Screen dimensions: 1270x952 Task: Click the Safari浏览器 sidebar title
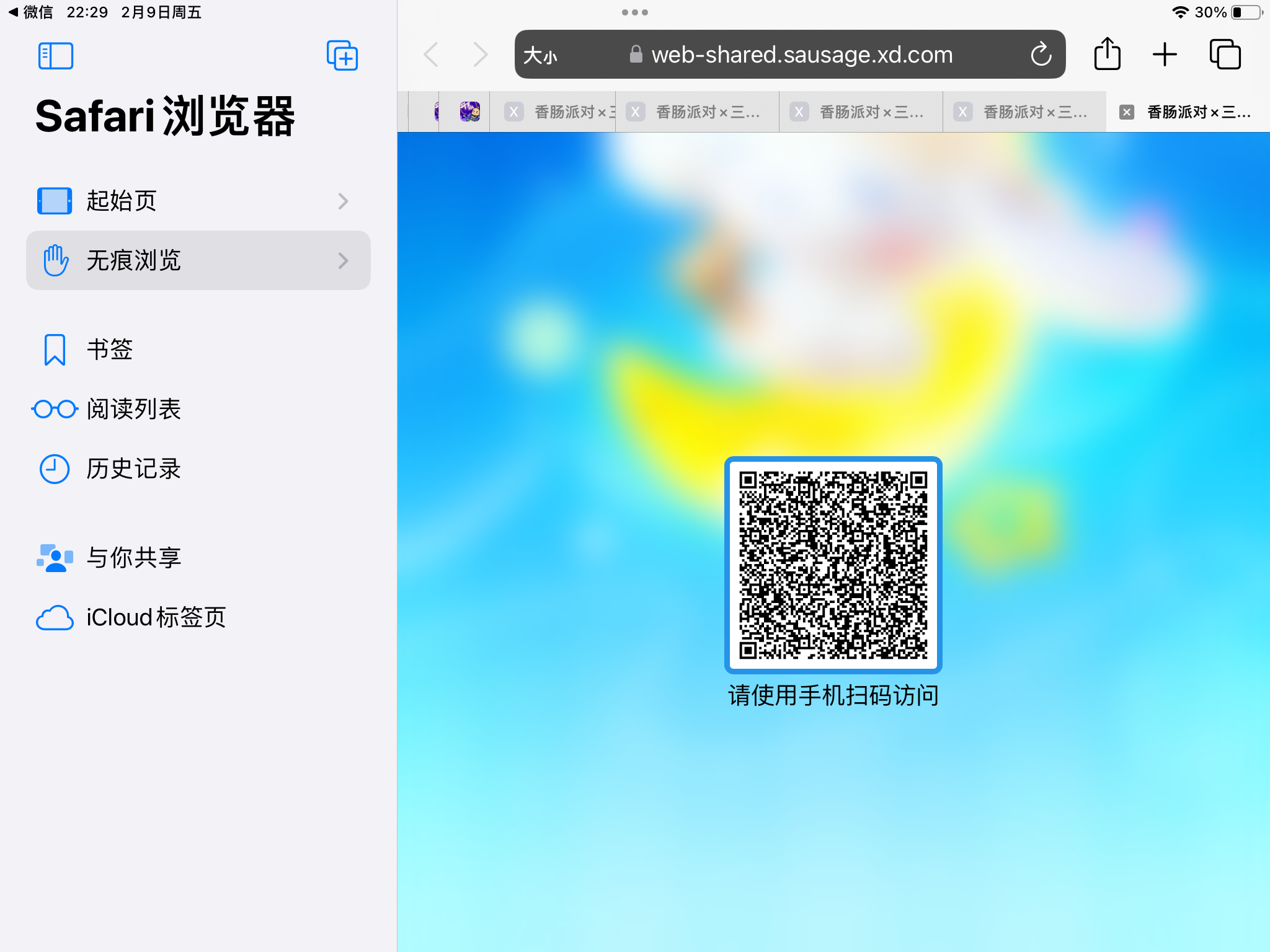click(166, 116)
